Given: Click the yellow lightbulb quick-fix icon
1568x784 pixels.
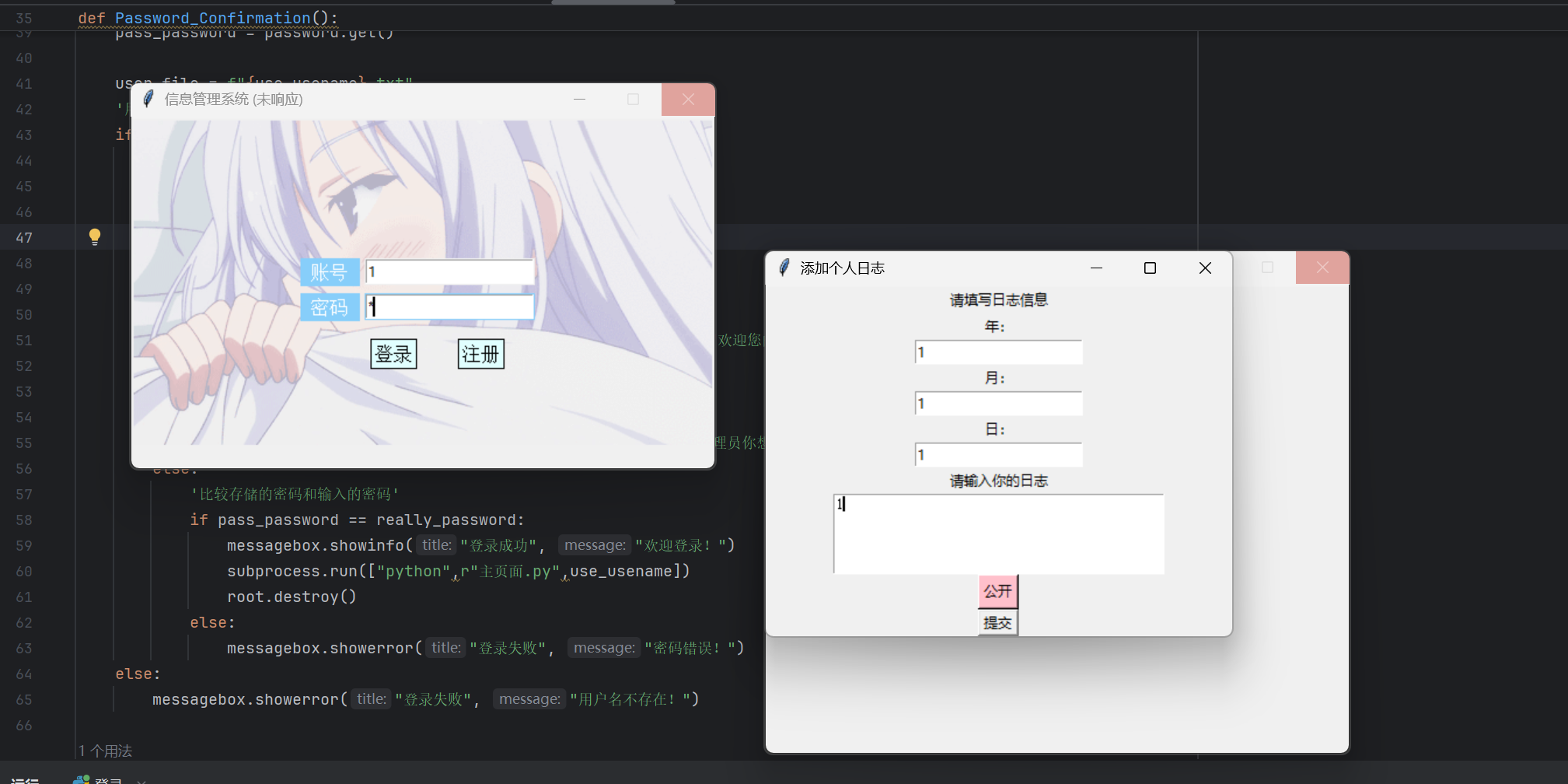Looking at the screenshot, I should click(x=95, y=236).
